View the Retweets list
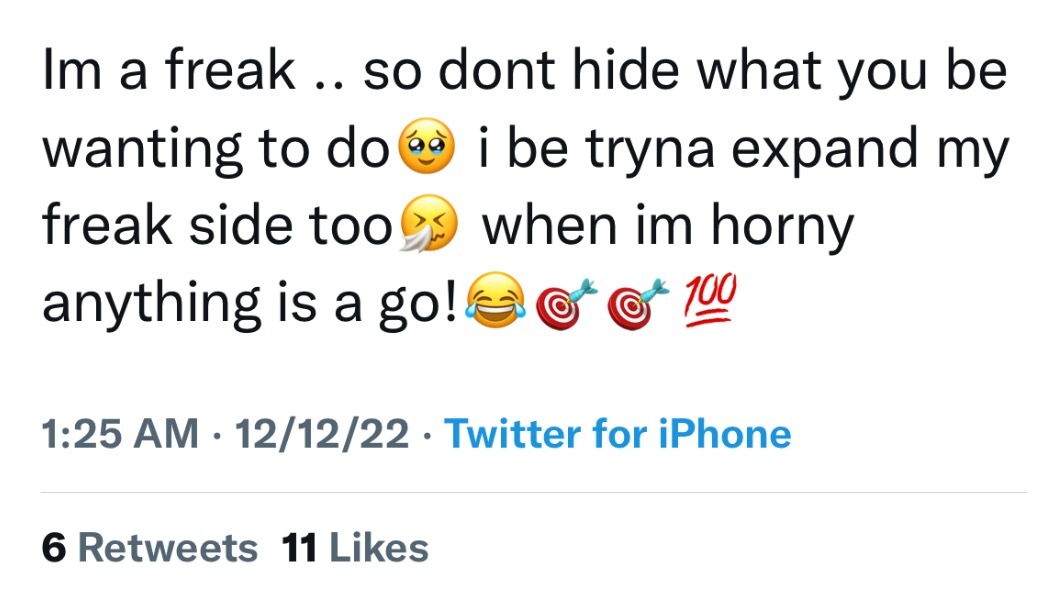Viewport: 1052px width, 601px height. point(167,548)
